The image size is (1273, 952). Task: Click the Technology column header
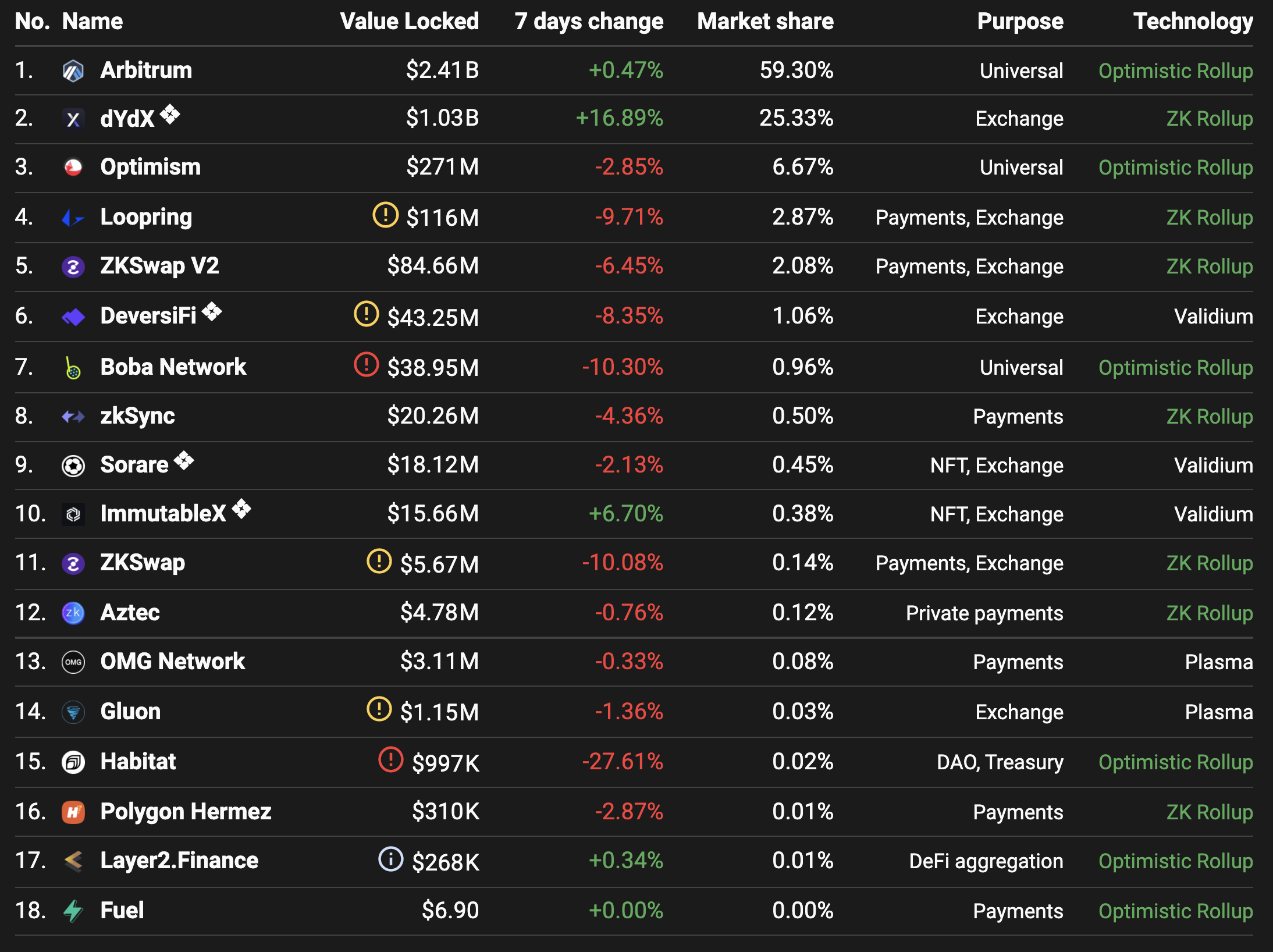[x=1193, y=22]
